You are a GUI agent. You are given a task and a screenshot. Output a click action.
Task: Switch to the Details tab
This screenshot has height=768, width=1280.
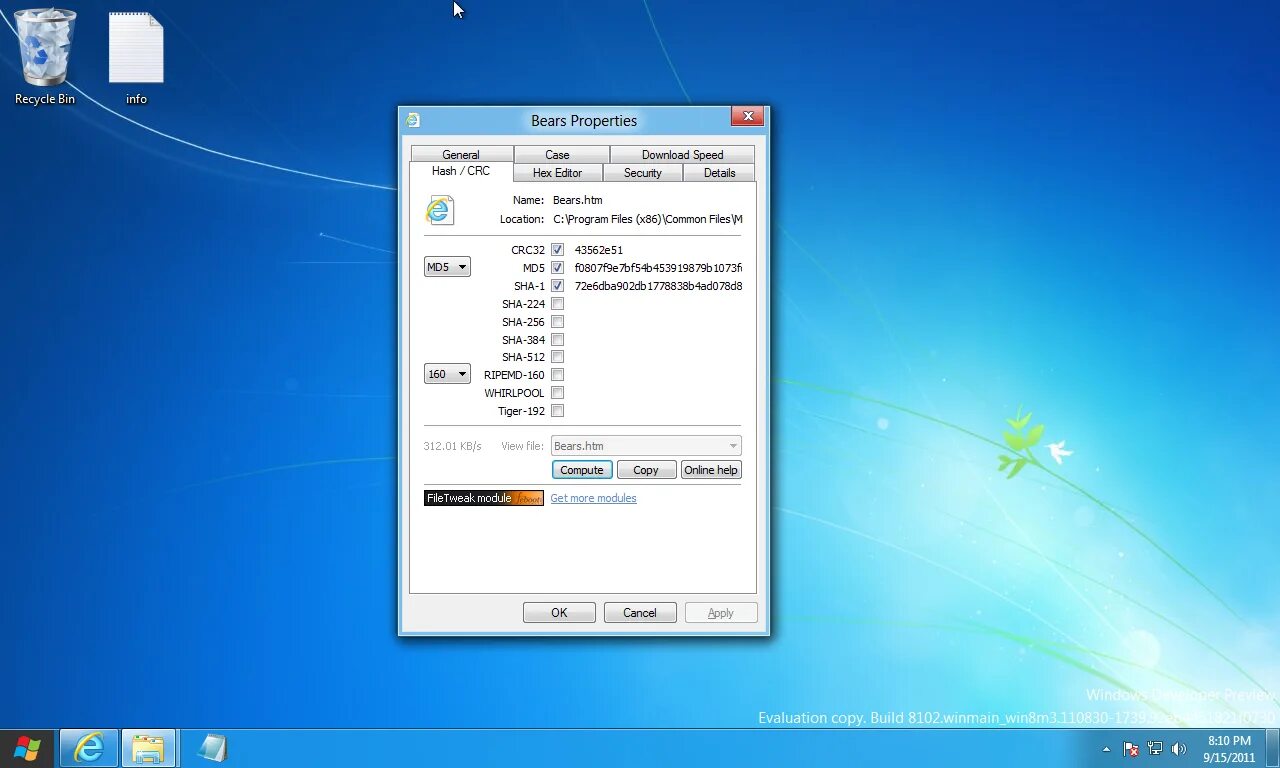[719, 173]
